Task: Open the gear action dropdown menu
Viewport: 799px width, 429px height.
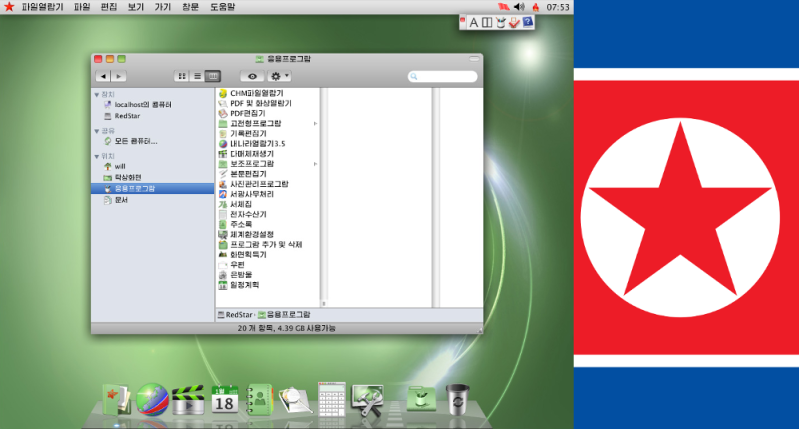Action: point(280,76)
